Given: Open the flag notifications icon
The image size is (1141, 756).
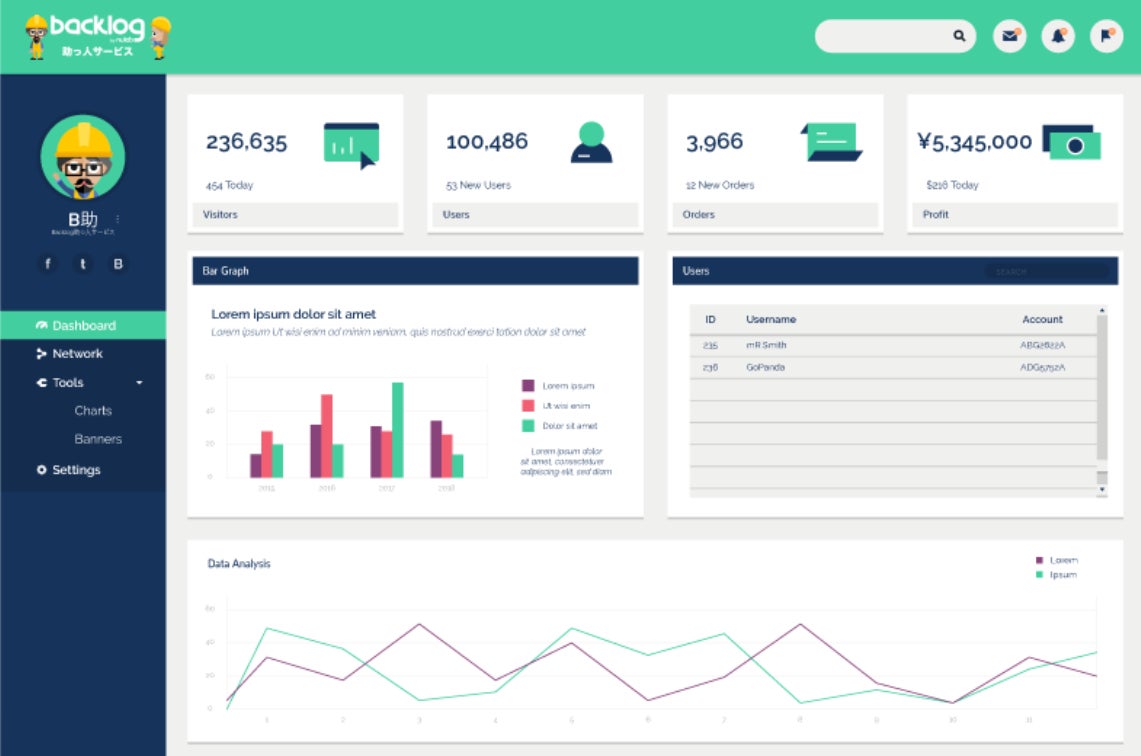Looking at the screenshot, I should pyautogui.click(x=1106, y=36).
